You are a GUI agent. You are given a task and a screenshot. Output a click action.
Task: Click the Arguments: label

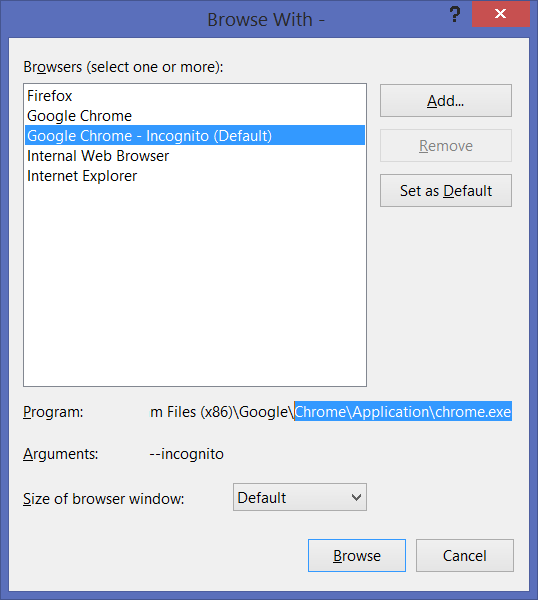point(60,454)
